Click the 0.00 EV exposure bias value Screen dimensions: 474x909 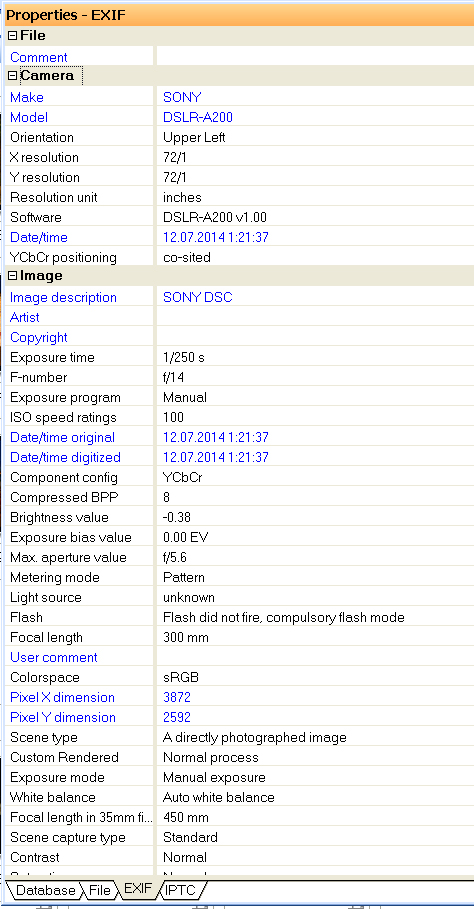point(185,537)
